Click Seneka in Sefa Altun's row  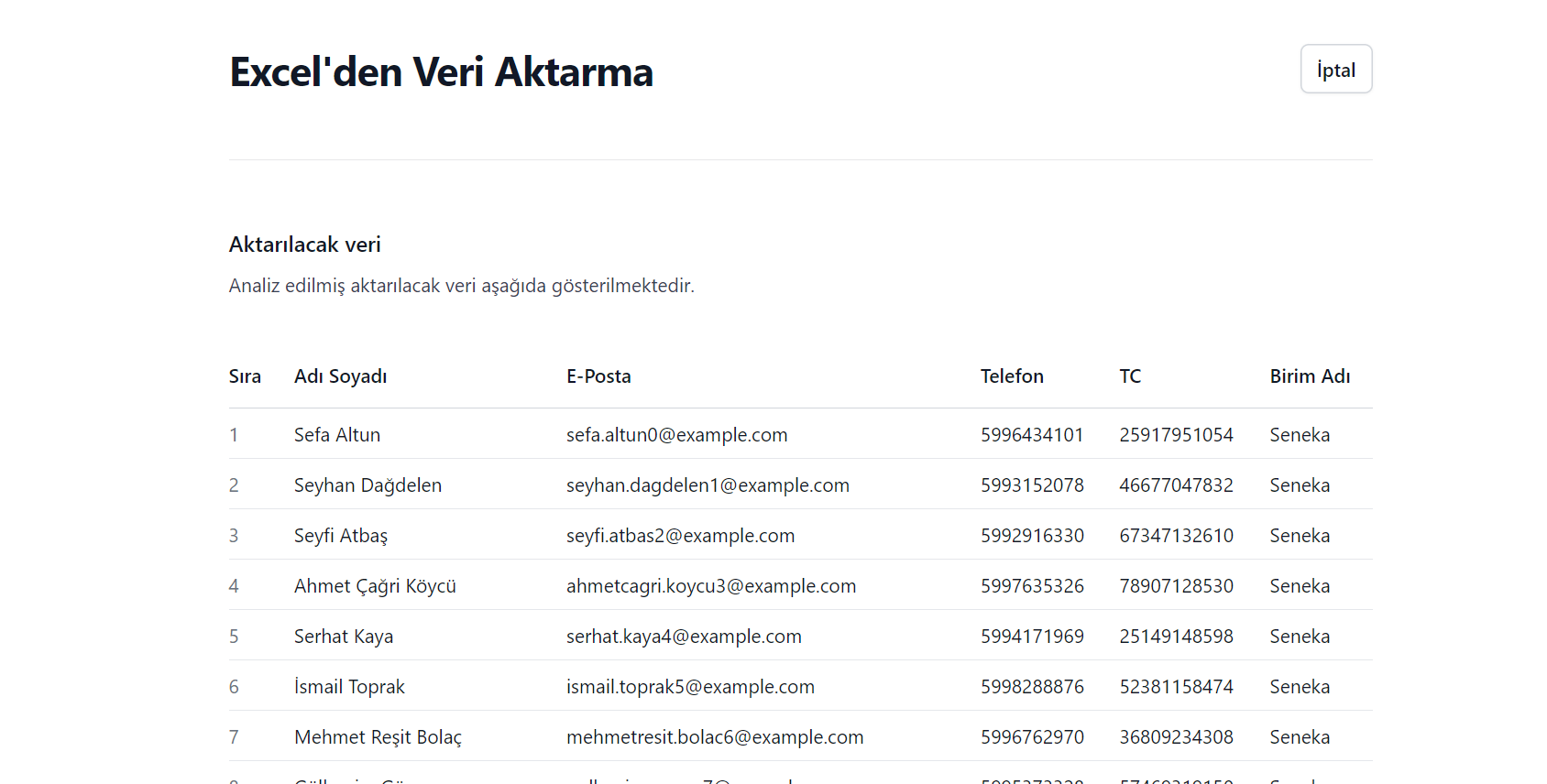click(x=1300, y=435)
